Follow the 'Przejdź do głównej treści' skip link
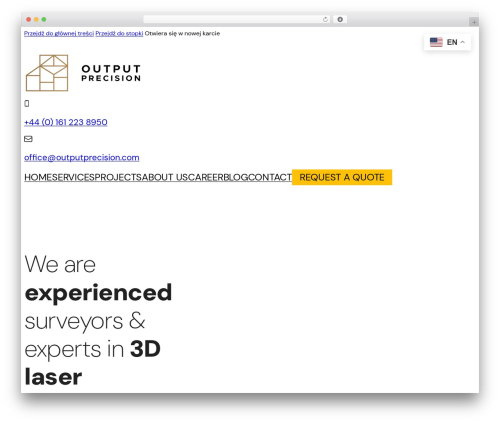Screen dimensions: 500x423 pos(59,33)
